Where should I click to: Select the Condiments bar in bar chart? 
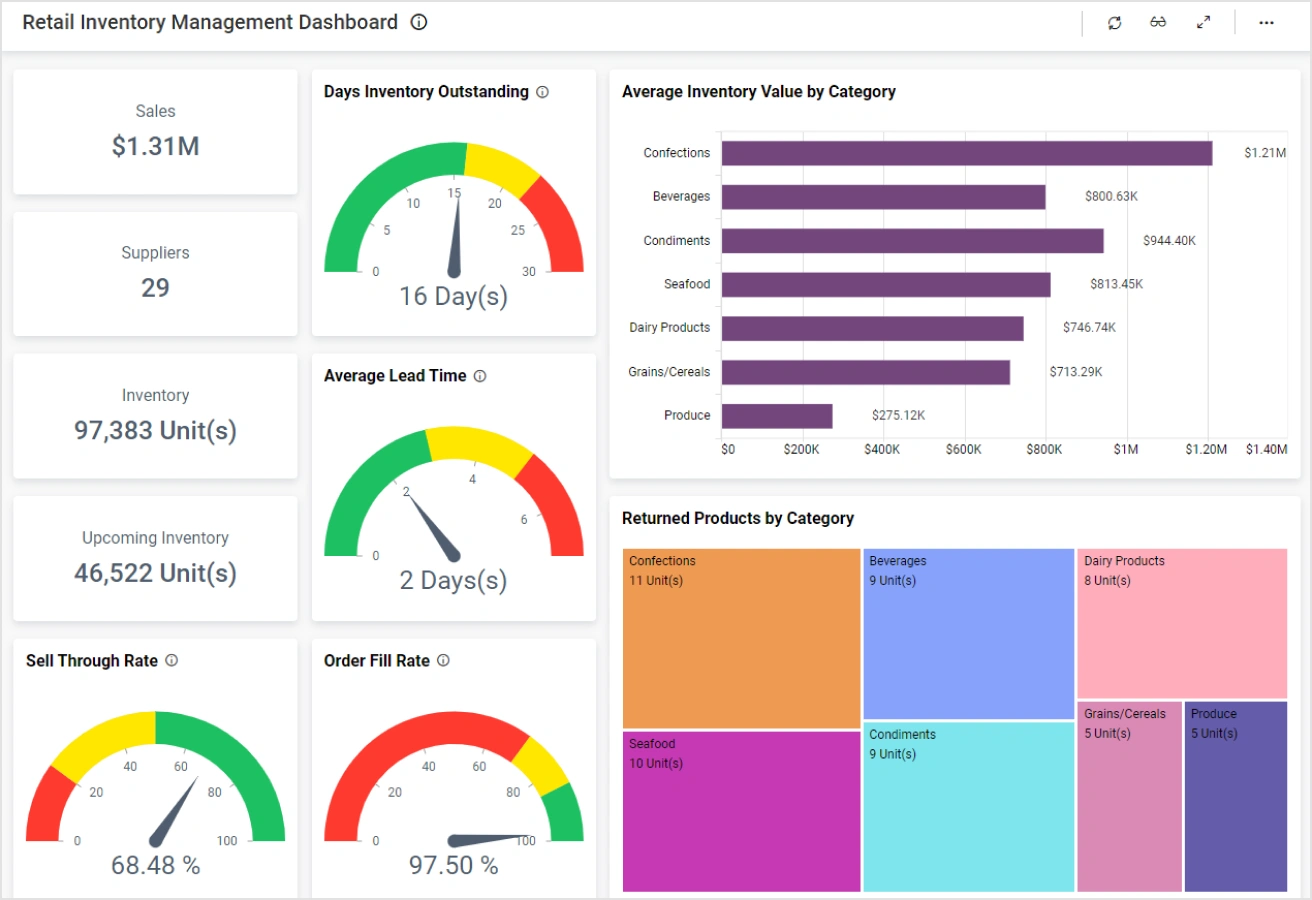(x=912, y=241)
